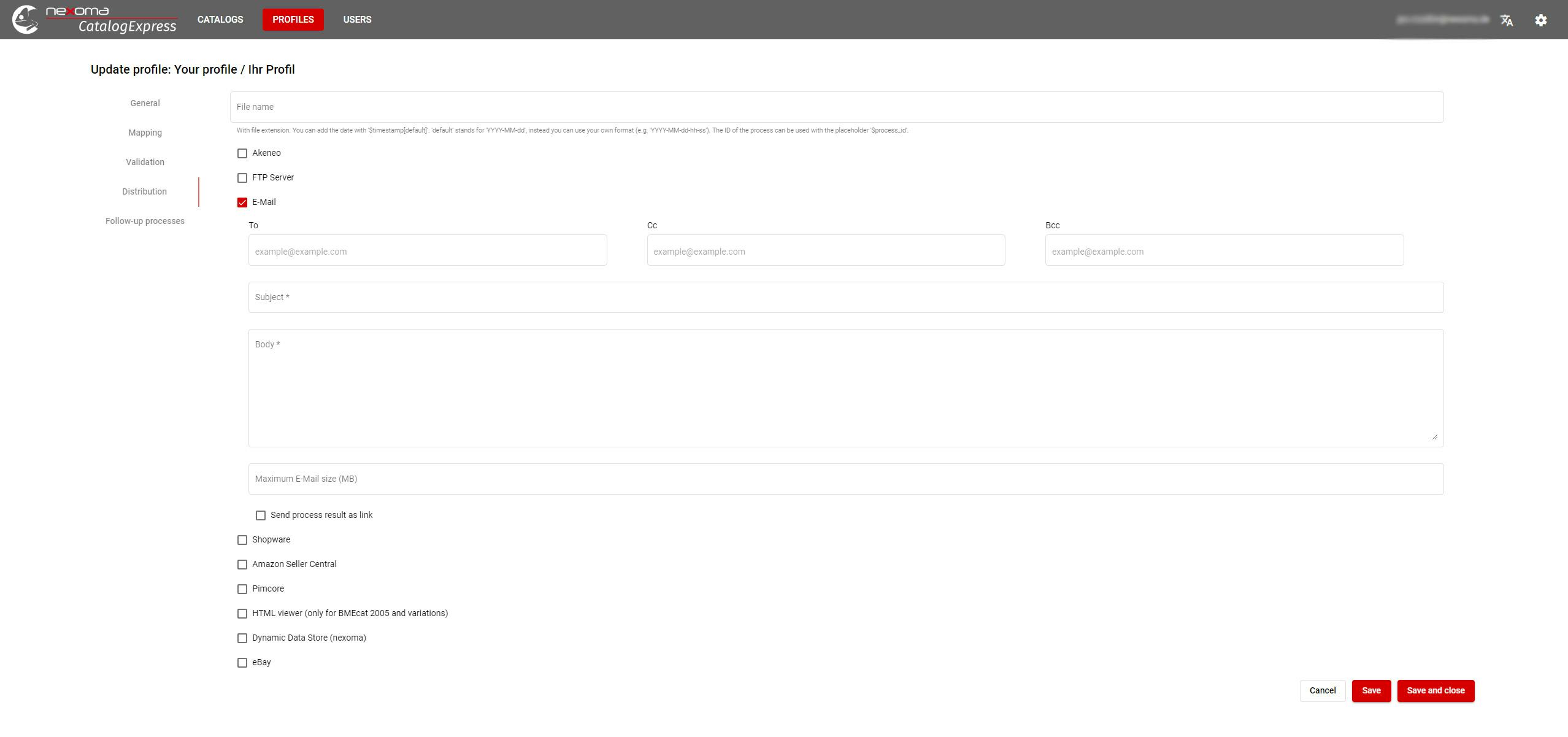Open the language translation icon
Screen dimensions: 1568x737
pyautogui.click(x=1506, y=20)
